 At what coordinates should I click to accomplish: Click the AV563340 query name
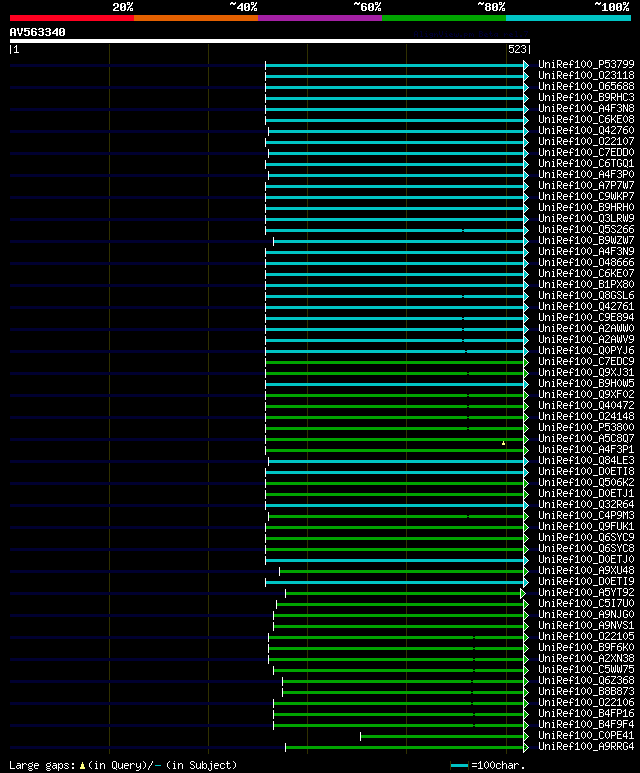[x=37, y=33]
